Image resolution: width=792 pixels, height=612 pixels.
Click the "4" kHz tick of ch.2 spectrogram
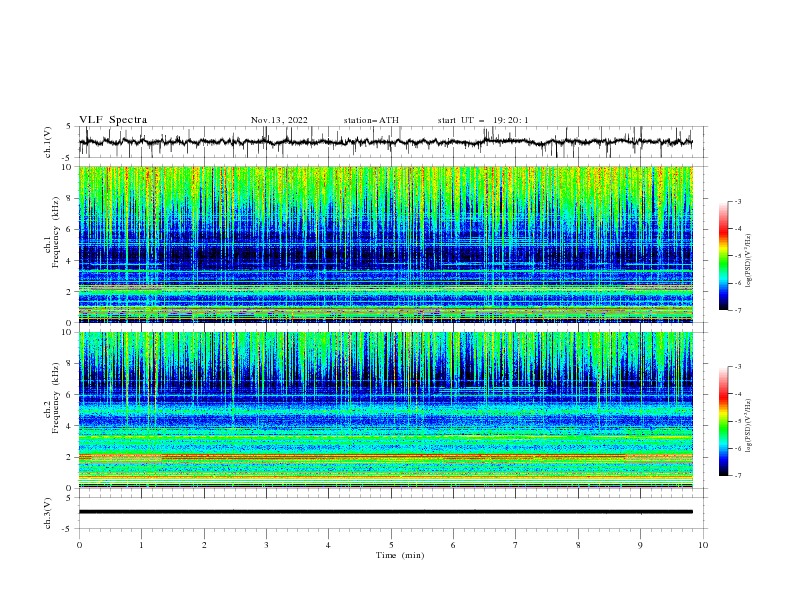click(x=70, y=426)
